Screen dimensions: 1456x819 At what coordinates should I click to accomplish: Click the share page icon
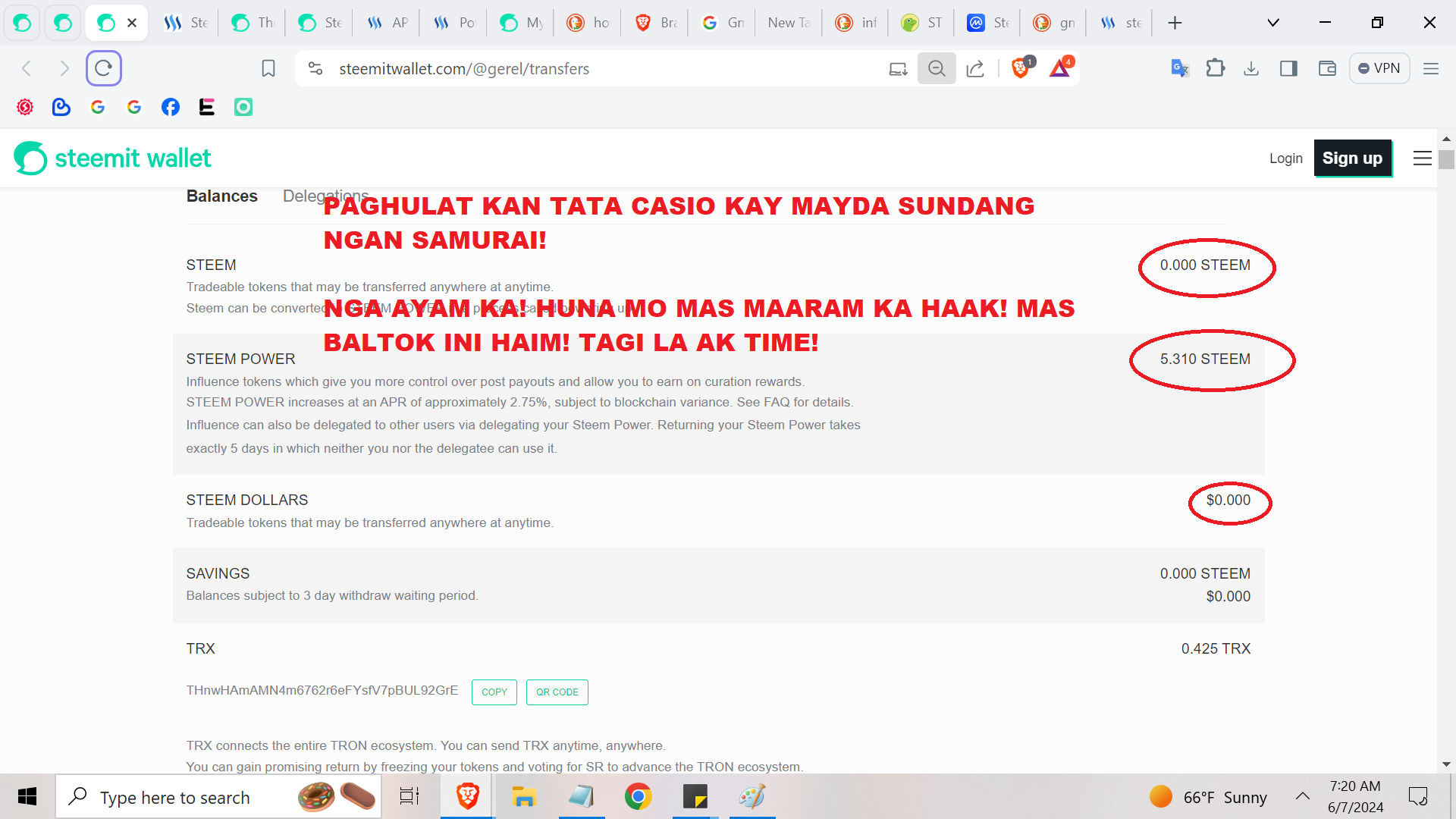click(x=975, y=69)
